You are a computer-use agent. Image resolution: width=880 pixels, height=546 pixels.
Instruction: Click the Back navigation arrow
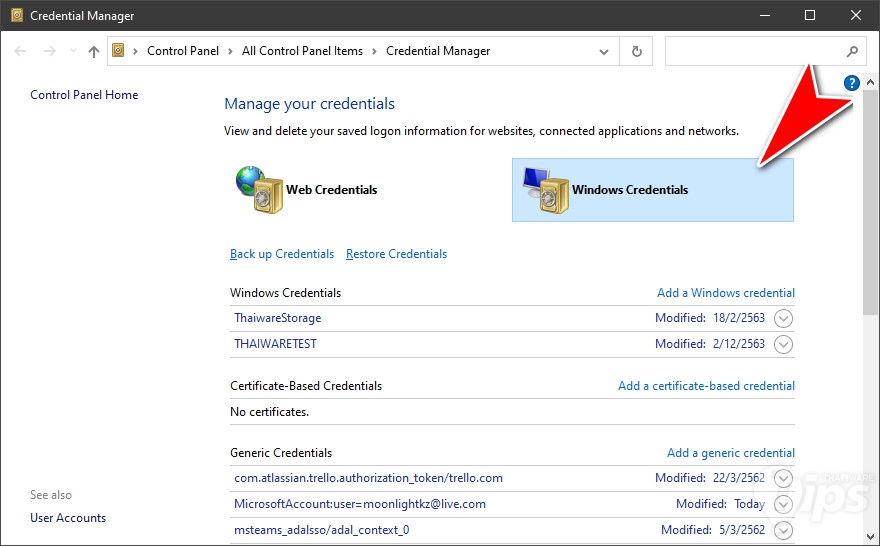[x=21, y=51]
